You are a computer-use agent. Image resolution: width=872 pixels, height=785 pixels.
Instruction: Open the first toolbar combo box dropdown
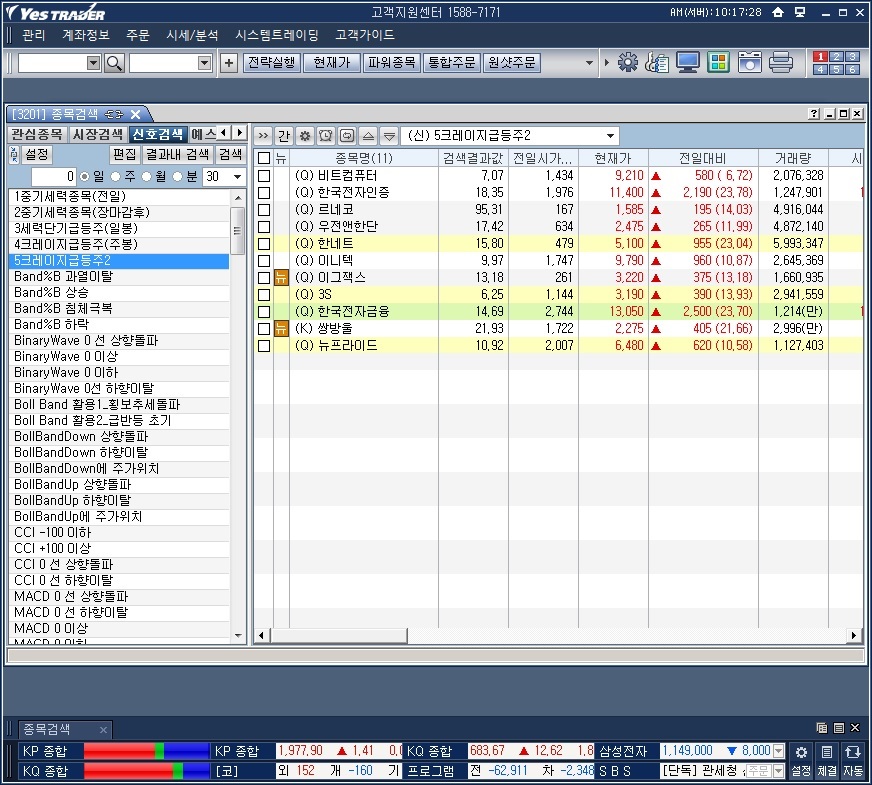93,63
